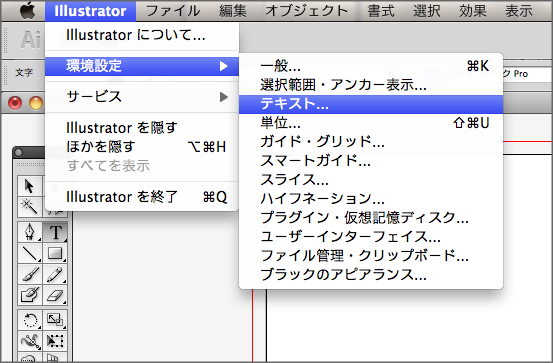553x363 pixels.
Task: Choose Illustrator を隠す
Action: coord(142,127)
